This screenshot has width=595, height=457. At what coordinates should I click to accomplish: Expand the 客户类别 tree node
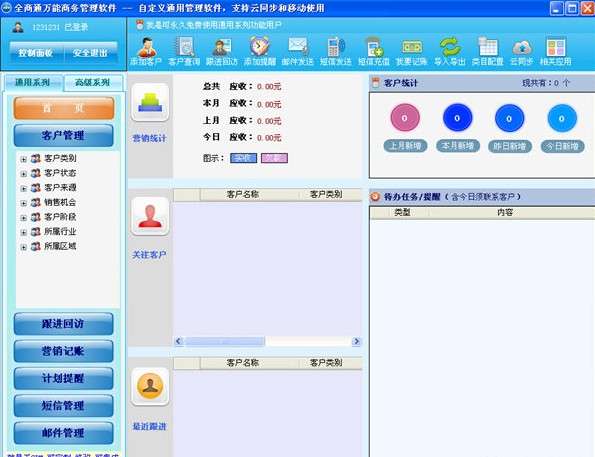[x=24, y=159]
